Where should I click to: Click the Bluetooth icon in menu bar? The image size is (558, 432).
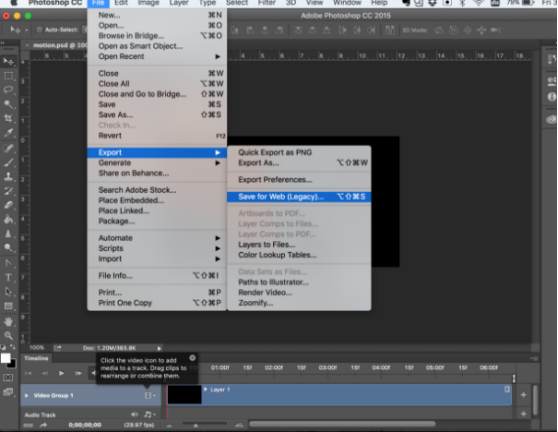pyautogui.click(x=462, y=3)
